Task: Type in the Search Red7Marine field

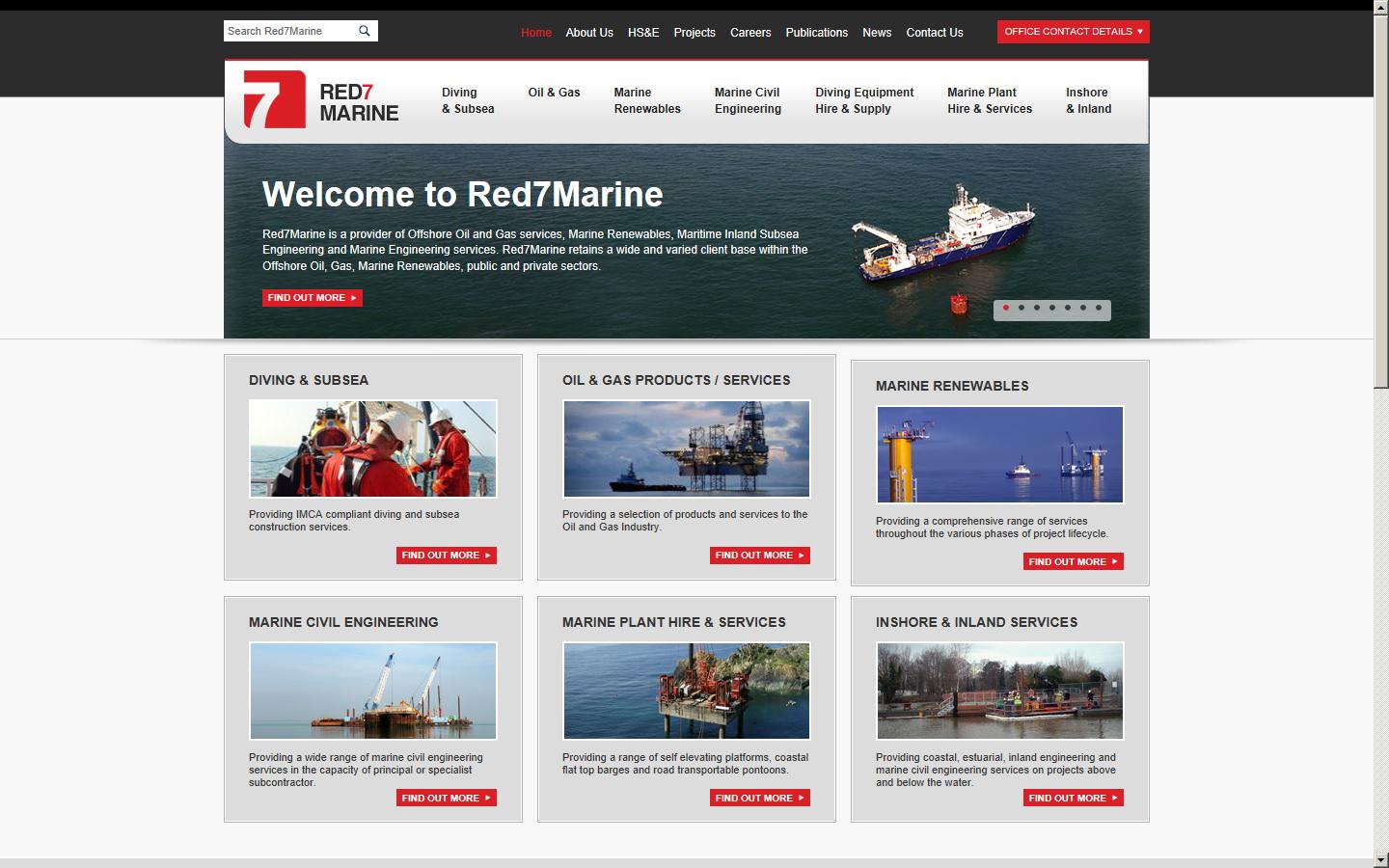Action: [x=287, y=31]
